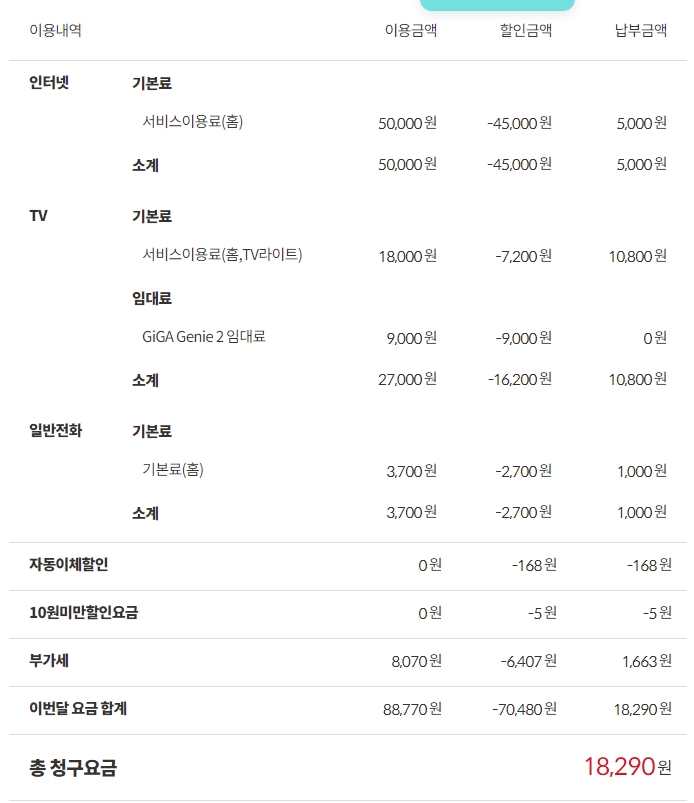Click the 부가세 row label
This screenshot has width=694, height=803.
tap(49, 660)
